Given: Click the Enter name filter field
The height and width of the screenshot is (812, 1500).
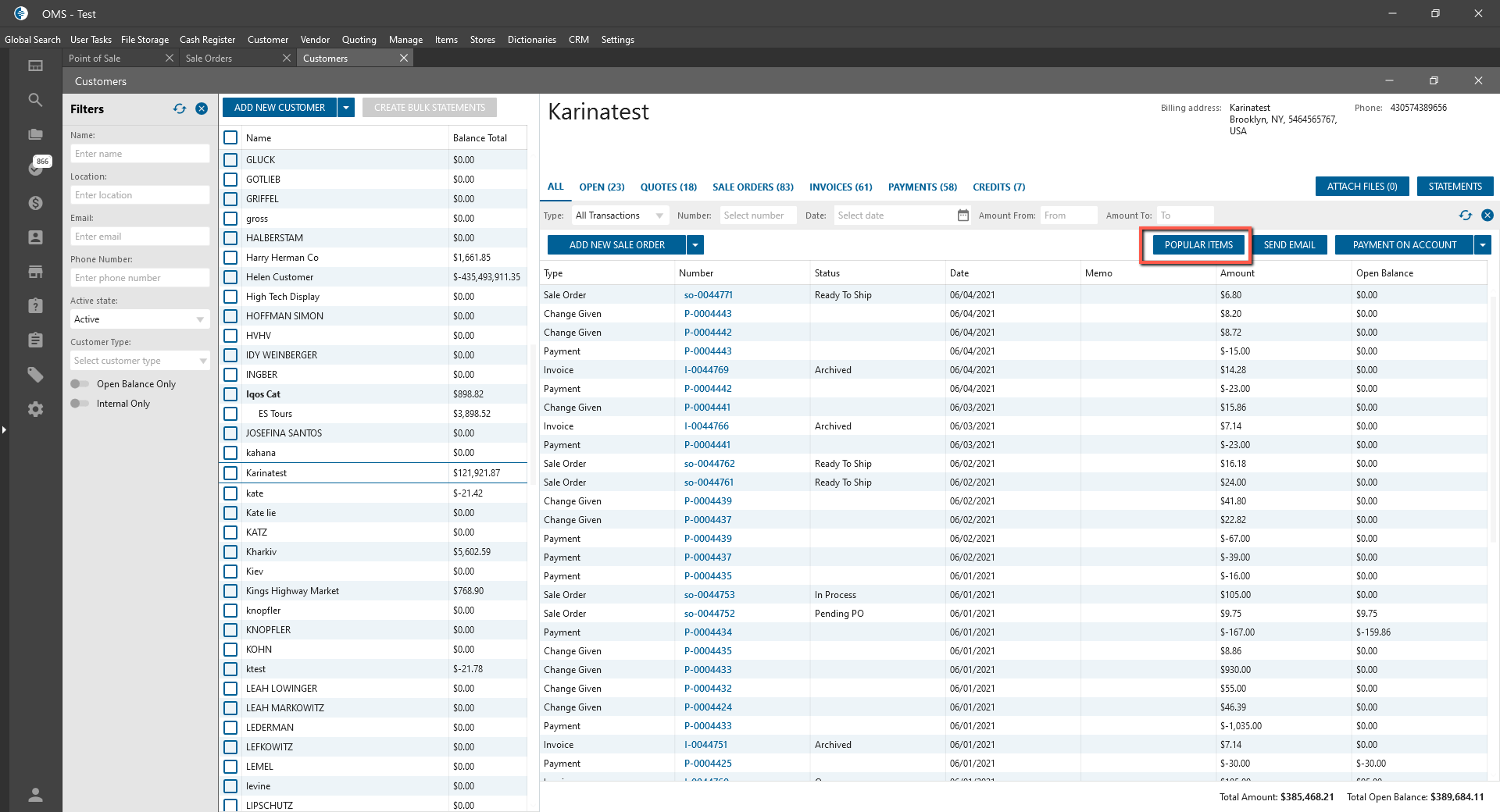Looking at the screenshot, I should [140, 154].
